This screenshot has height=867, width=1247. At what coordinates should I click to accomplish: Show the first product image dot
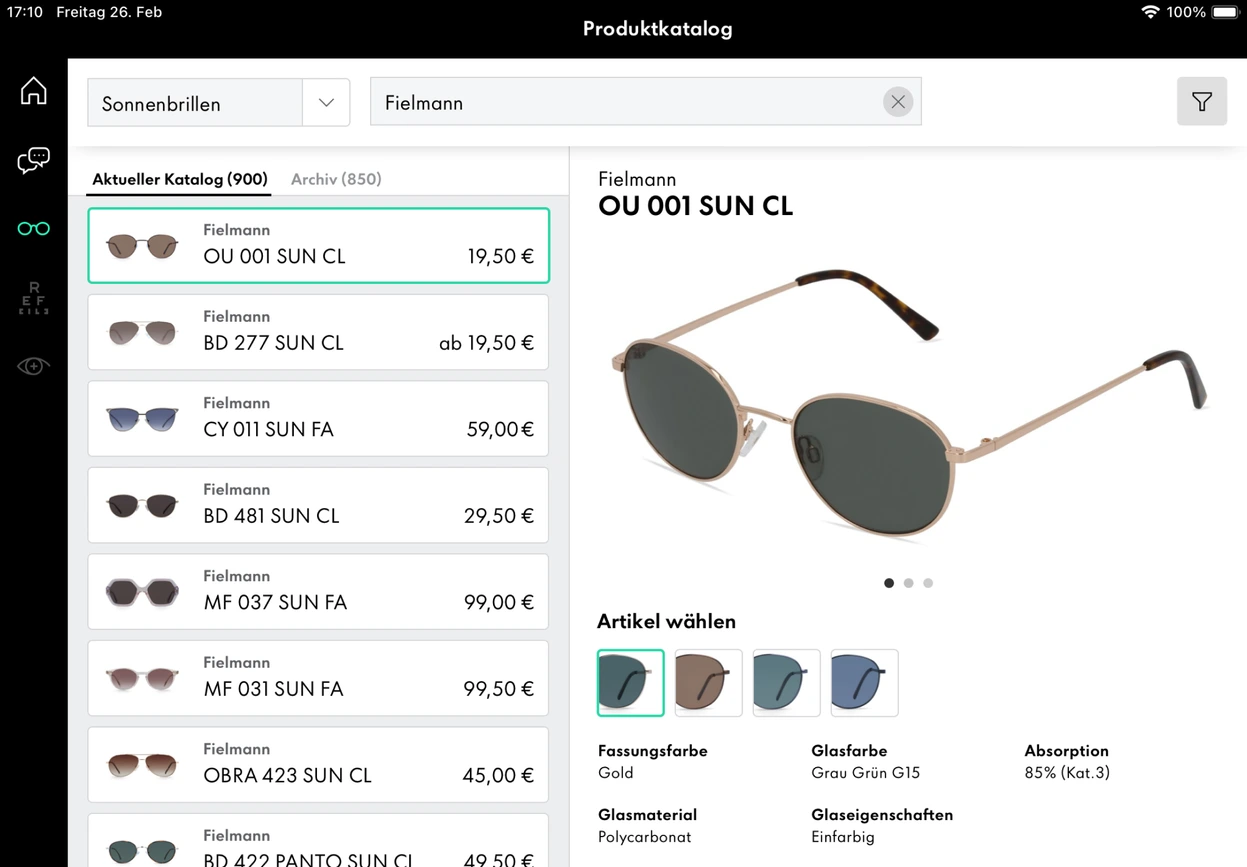click(889, 583)
